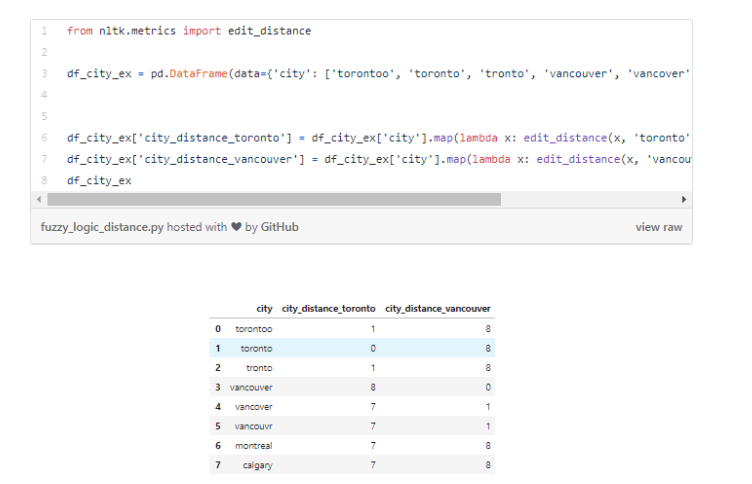Open the 'view raw' link
Image resolution: width=752 pixels, height=484 pixels.
[658, 227]
